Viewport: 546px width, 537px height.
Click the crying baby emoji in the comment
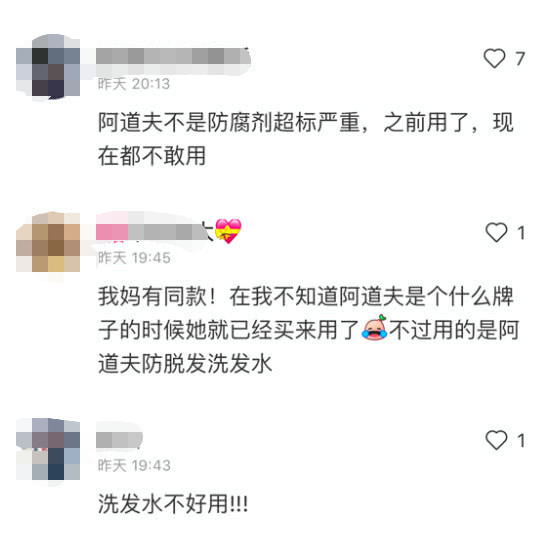tap(374, 328)
